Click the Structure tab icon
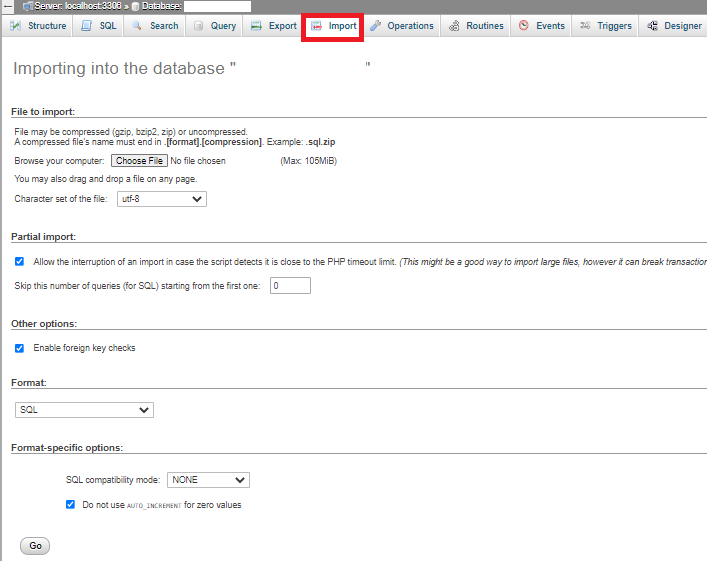The height and width of the screenshot is (561, 710). (x=17, y=26)
